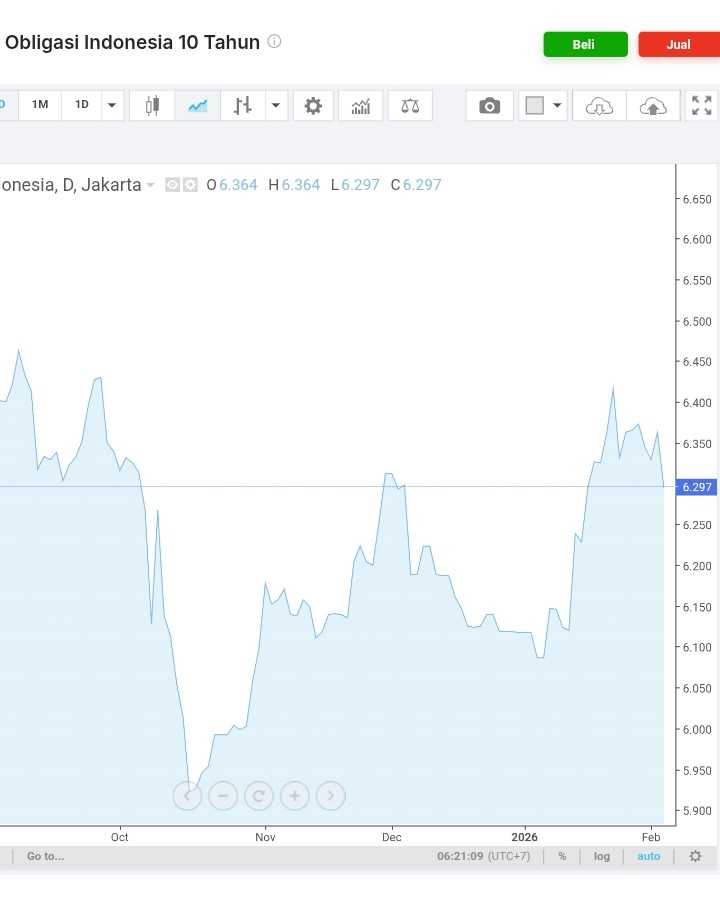
Task: Save chart layout with cloud upload icon
Action: click(653, 106)
